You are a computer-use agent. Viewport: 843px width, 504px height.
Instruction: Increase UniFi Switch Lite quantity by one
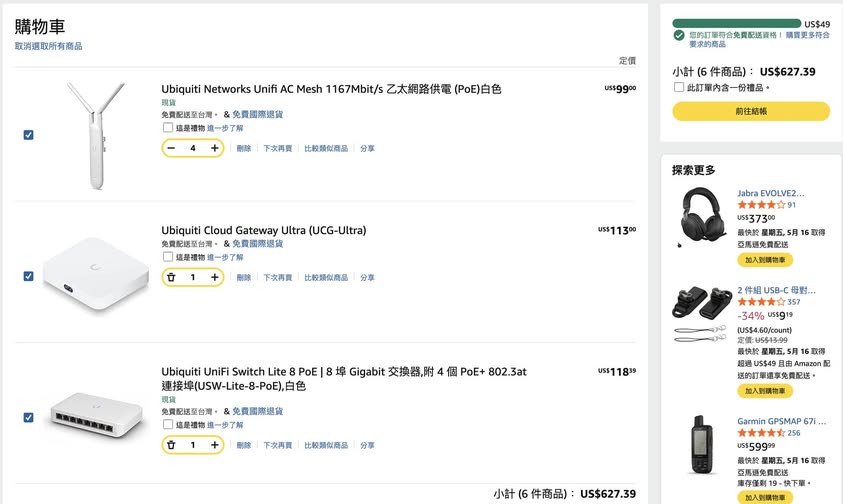(214, 445)
